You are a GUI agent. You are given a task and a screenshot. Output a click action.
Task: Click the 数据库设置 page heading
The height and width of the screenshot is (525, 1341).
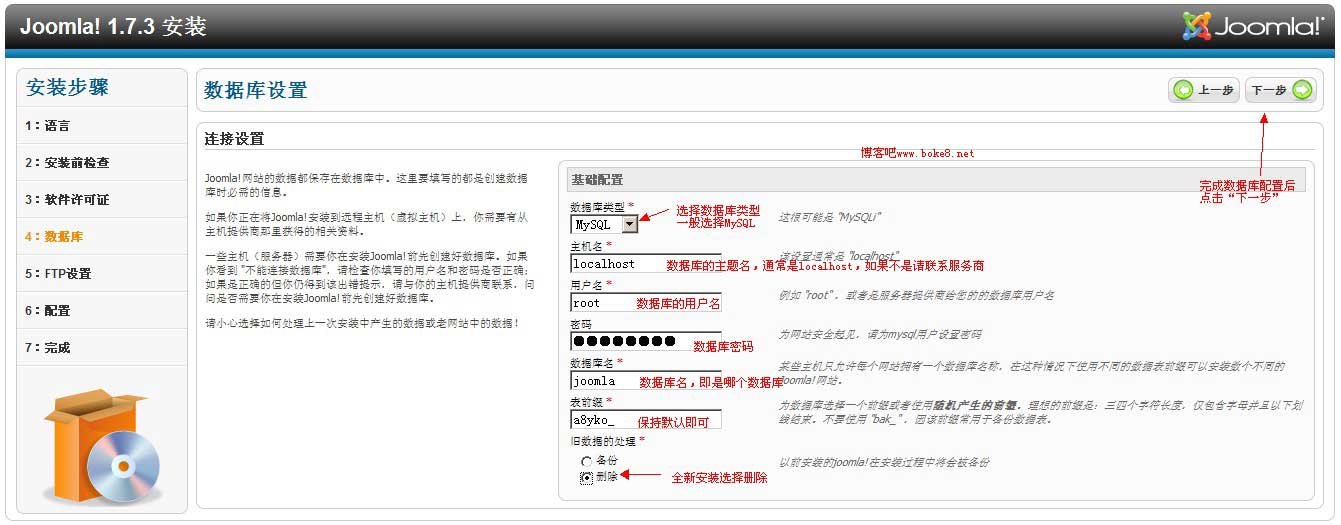click(255, 90)
